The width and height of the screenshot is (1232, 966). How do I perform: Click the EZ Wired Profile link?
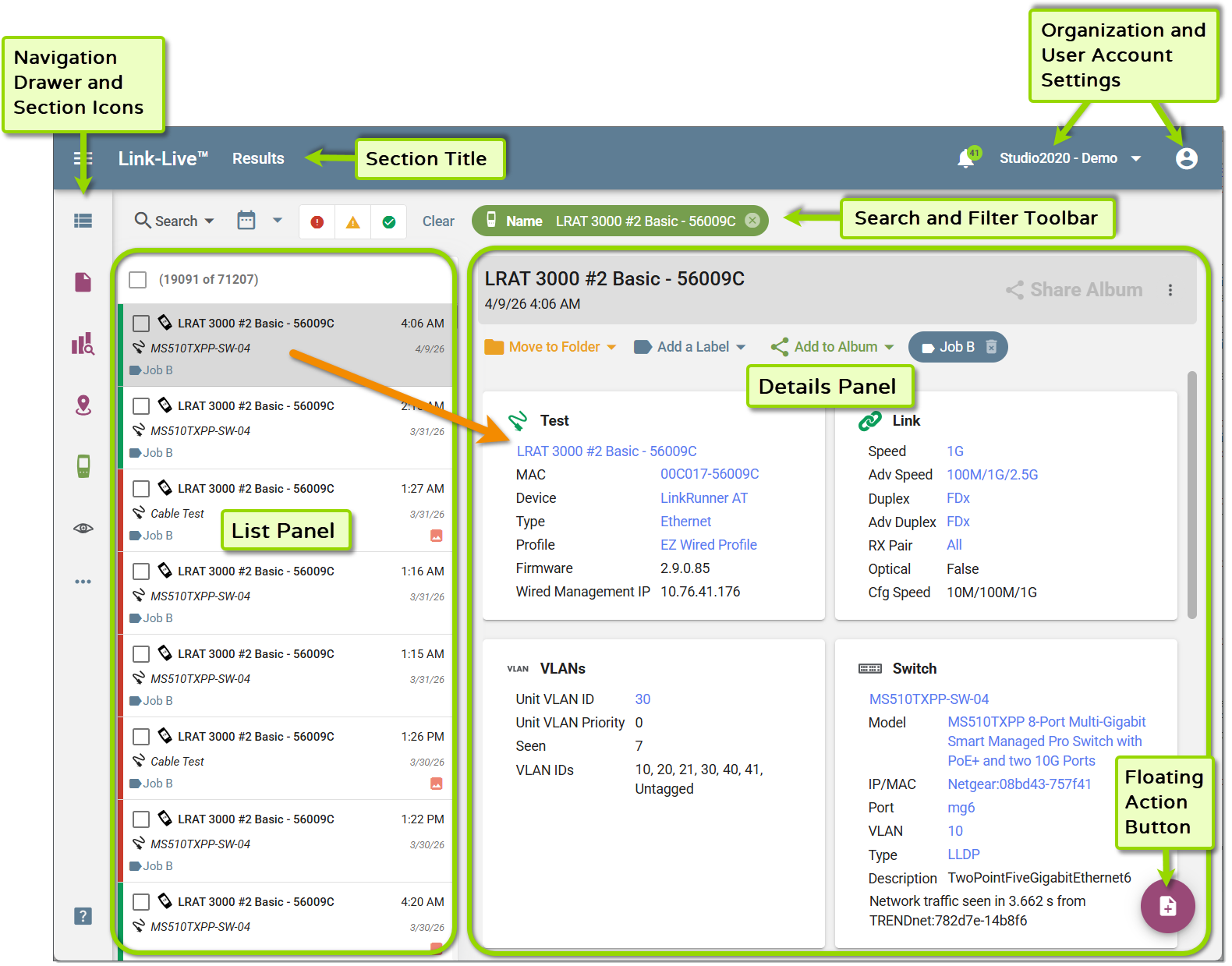(709, 545)
